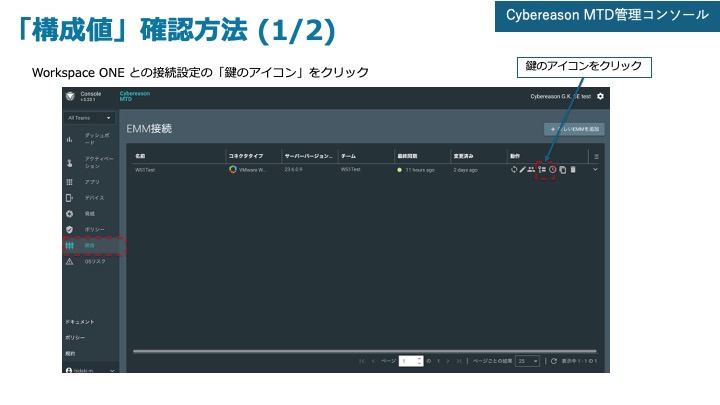Click the 2 days ago cell
The image size is (720, 405).
coord(465,170)
